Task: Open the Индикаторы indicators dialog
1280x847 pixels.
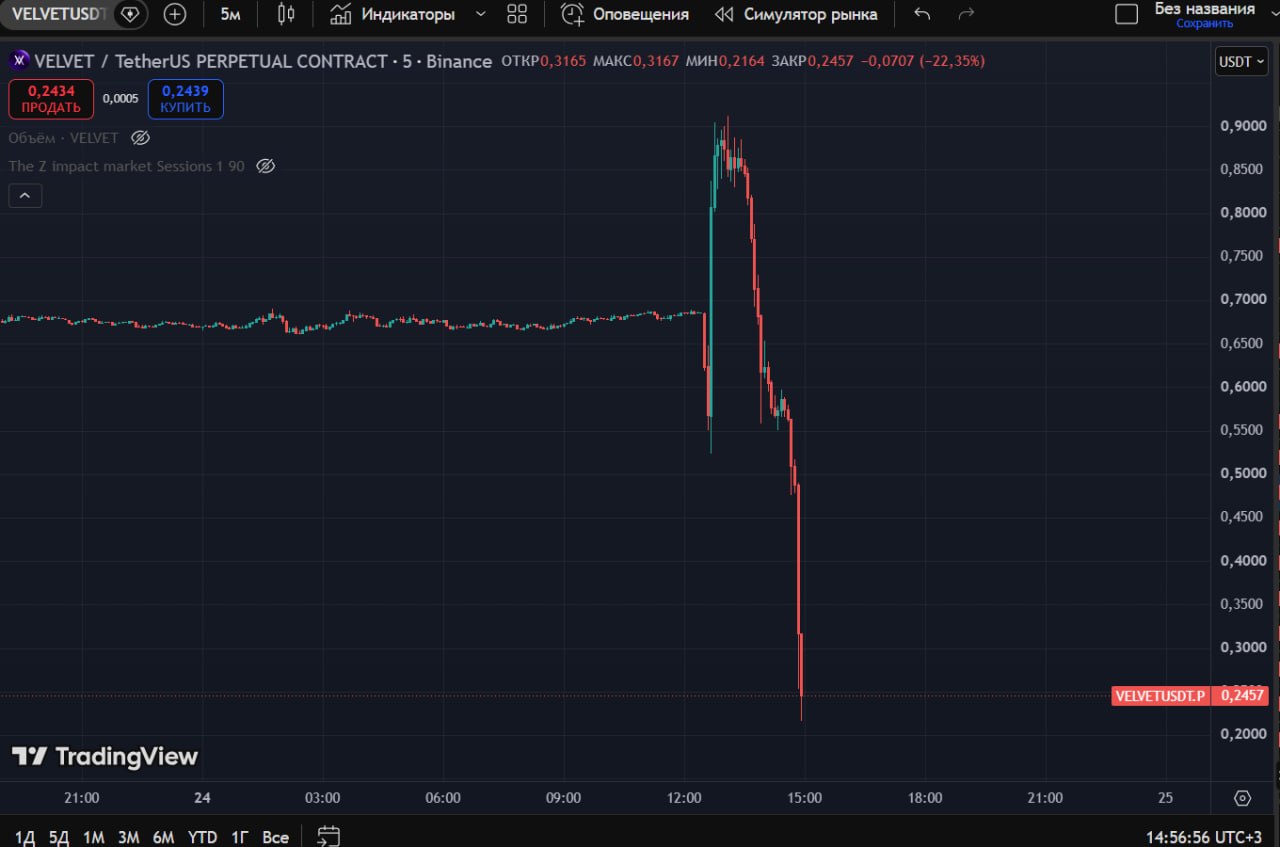Action: pos(392,14)
